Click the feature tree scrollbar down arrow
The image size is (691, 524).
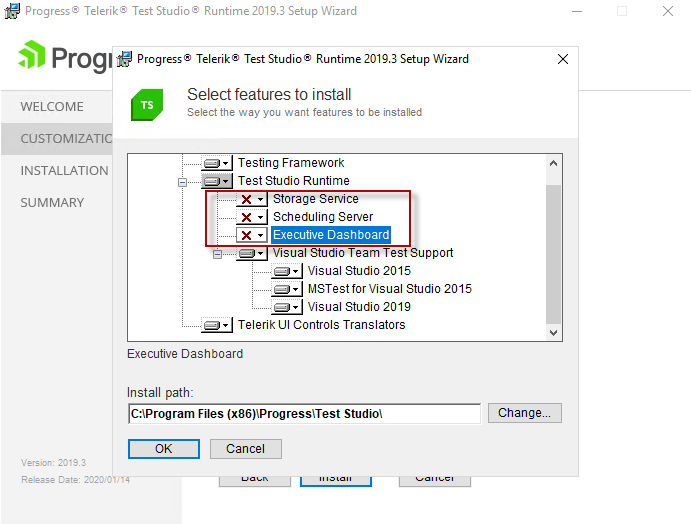point(554,333)
